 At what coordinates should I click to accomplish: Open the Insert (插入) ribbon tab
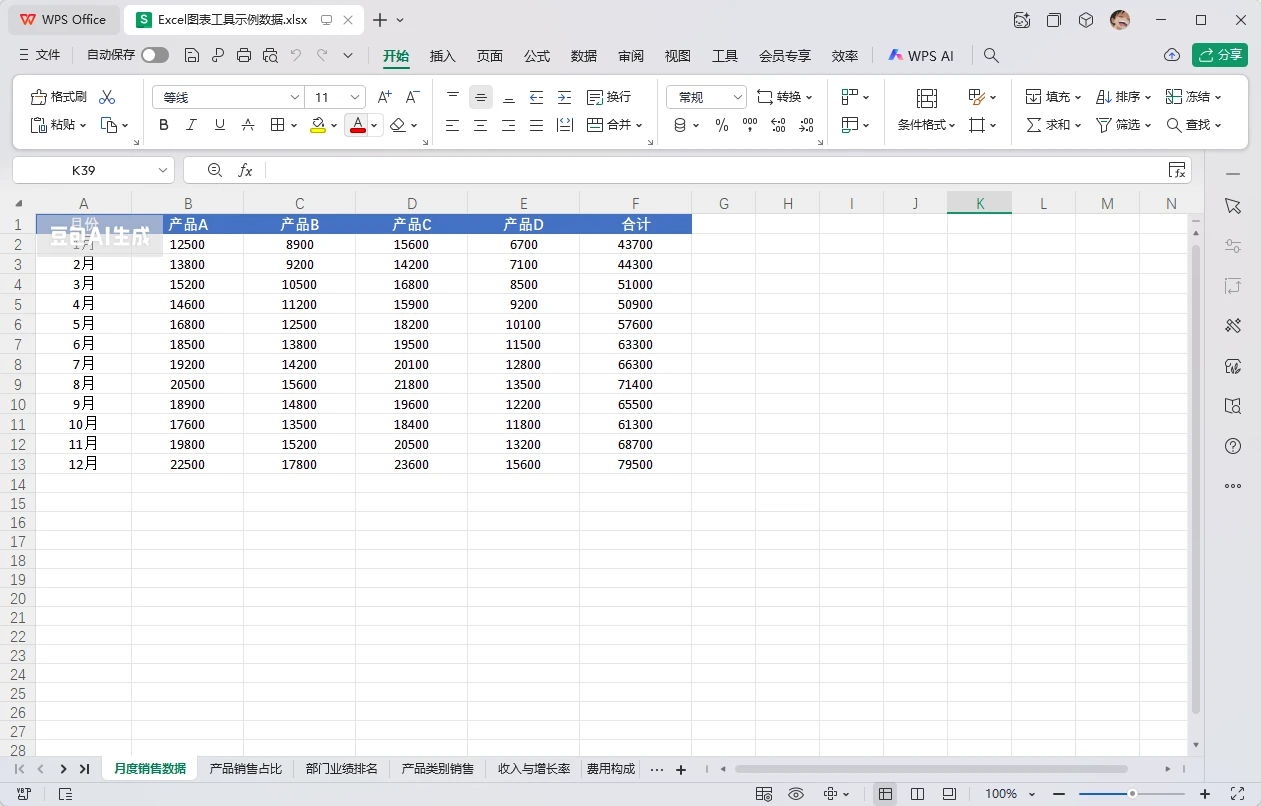click(443, 56)
